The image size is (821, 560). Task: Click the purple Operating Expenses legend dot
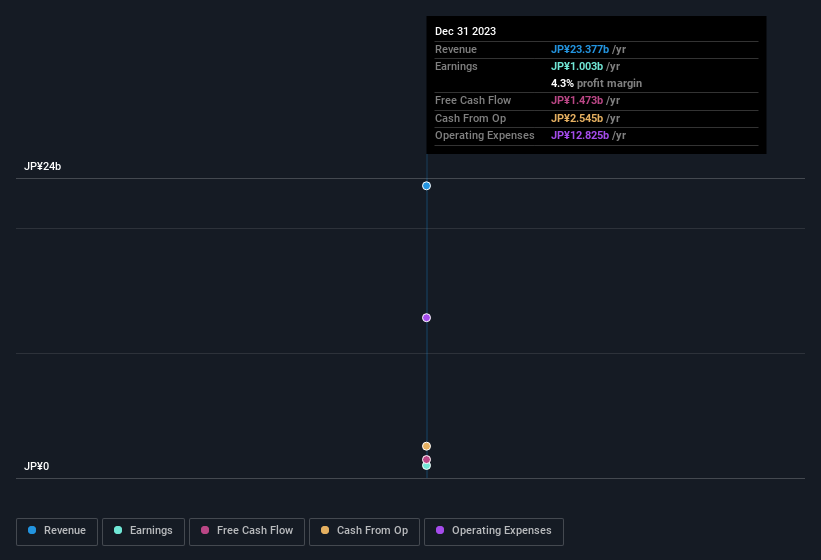click(x=440, y=530)
